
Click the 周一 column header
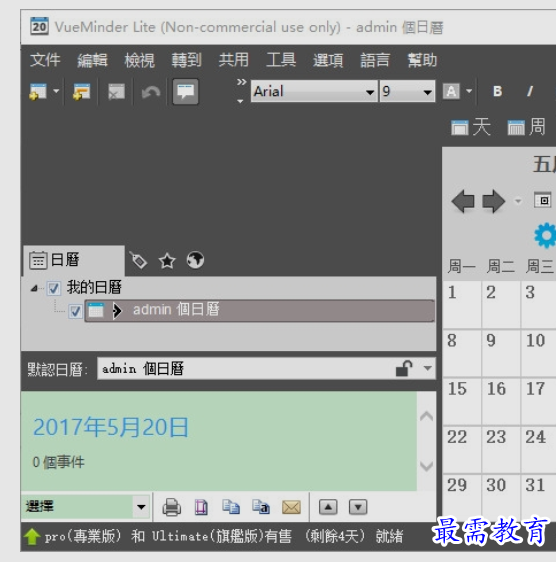pyautogui.click(x=461, y=267)
